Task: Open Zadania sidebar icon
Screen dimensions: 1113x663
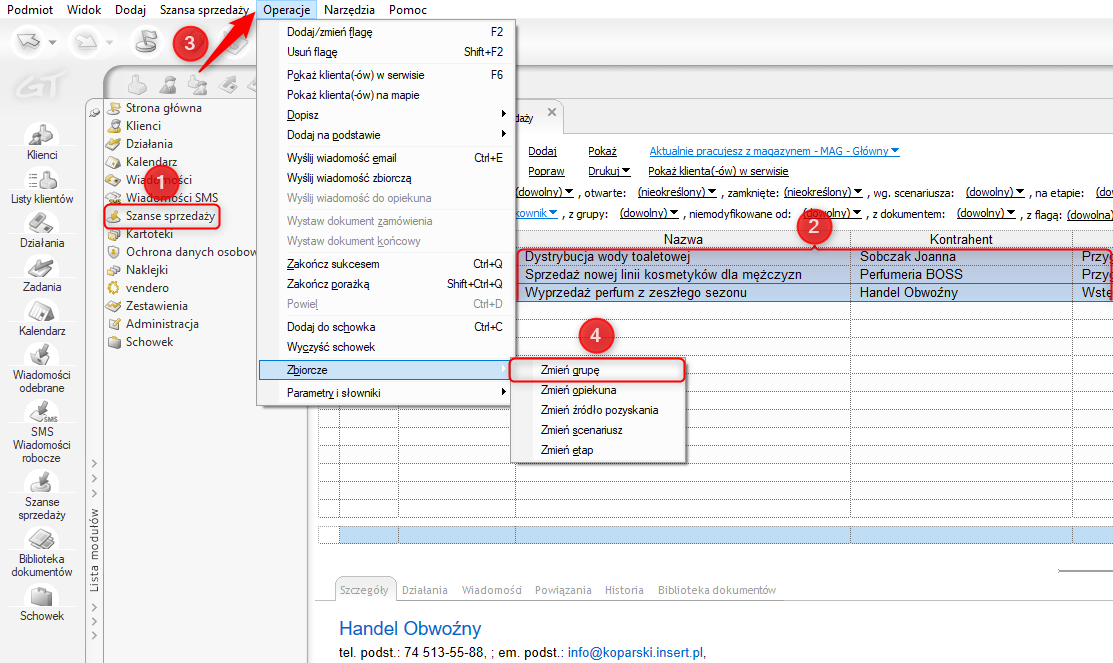Action: [x=42, y=275]
